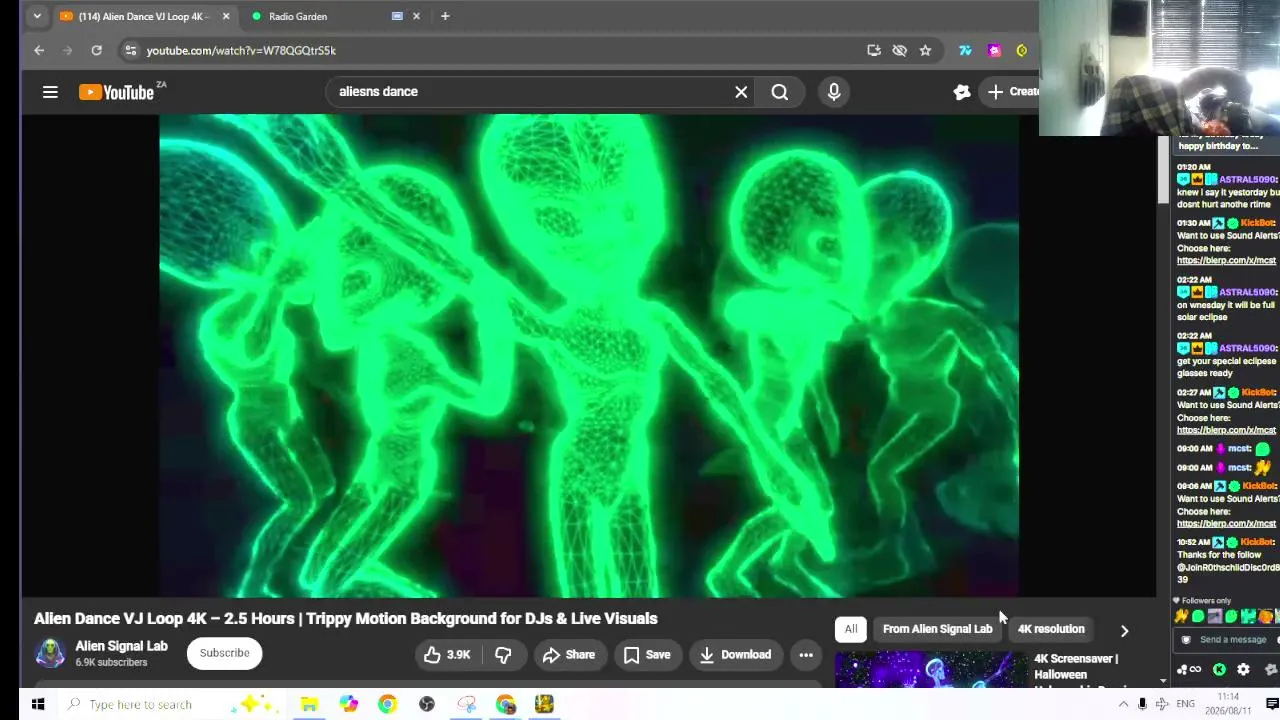Clear the YouTube search box text
This screenshot has height=720, width=1280.
[x=741, y=92]
